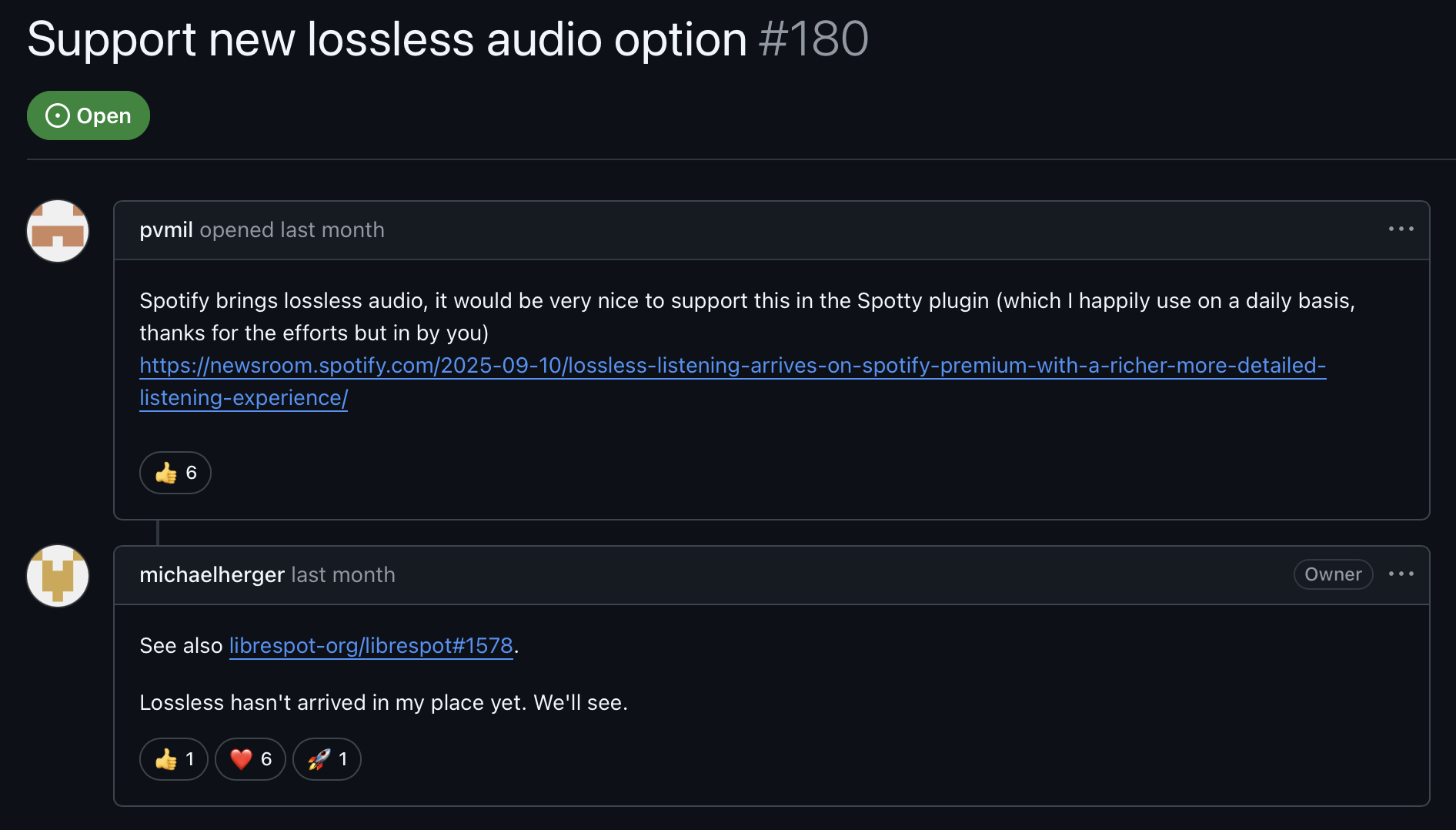
Task: Open michaelherger's avatar image
Action: pyautogui.click(x=58, y=576)
